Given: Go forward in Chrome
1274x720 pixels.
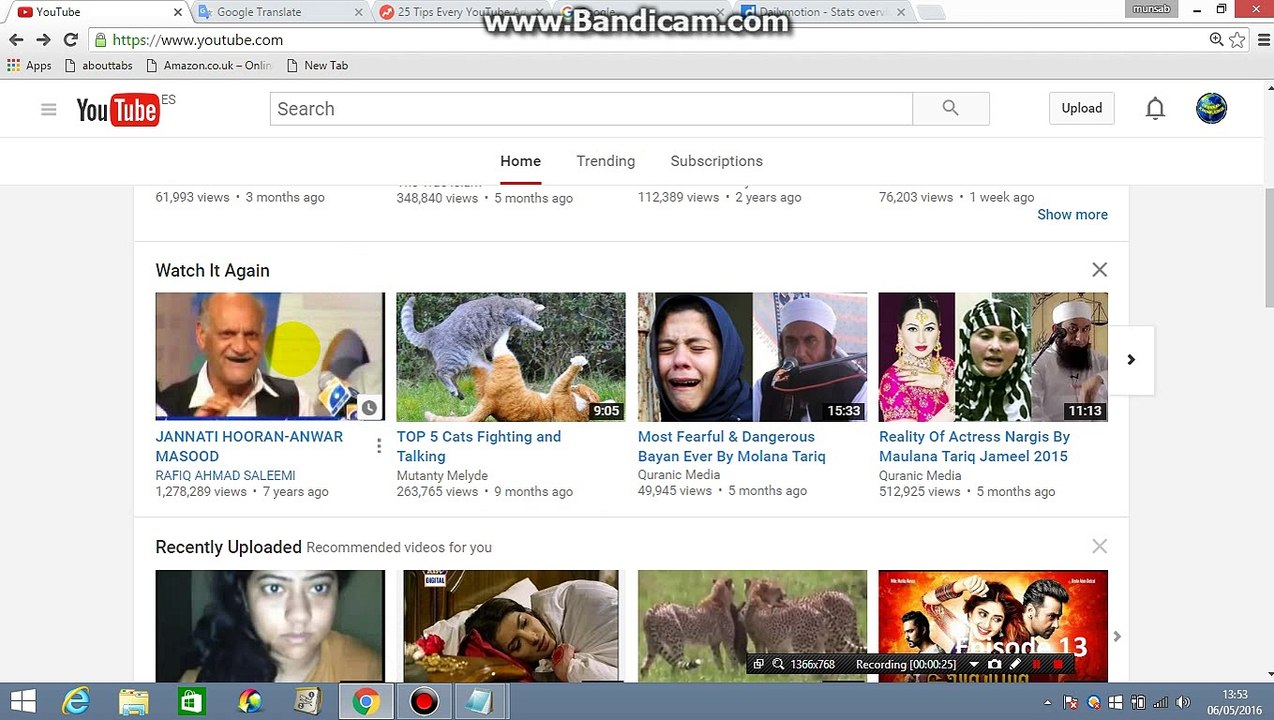Looking at the screenshot, I should (43, 40).
